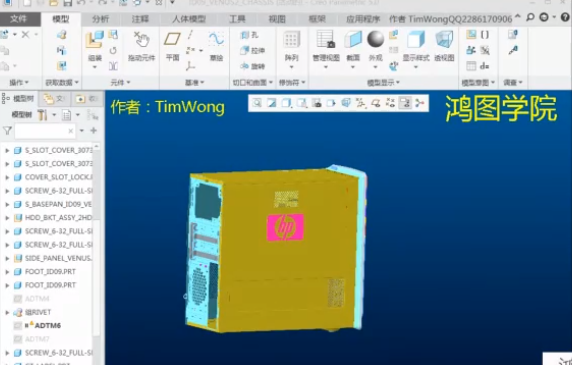Click the 孔 hole tool
Screen dimensions: 572x388
click(x=250, y=35)
